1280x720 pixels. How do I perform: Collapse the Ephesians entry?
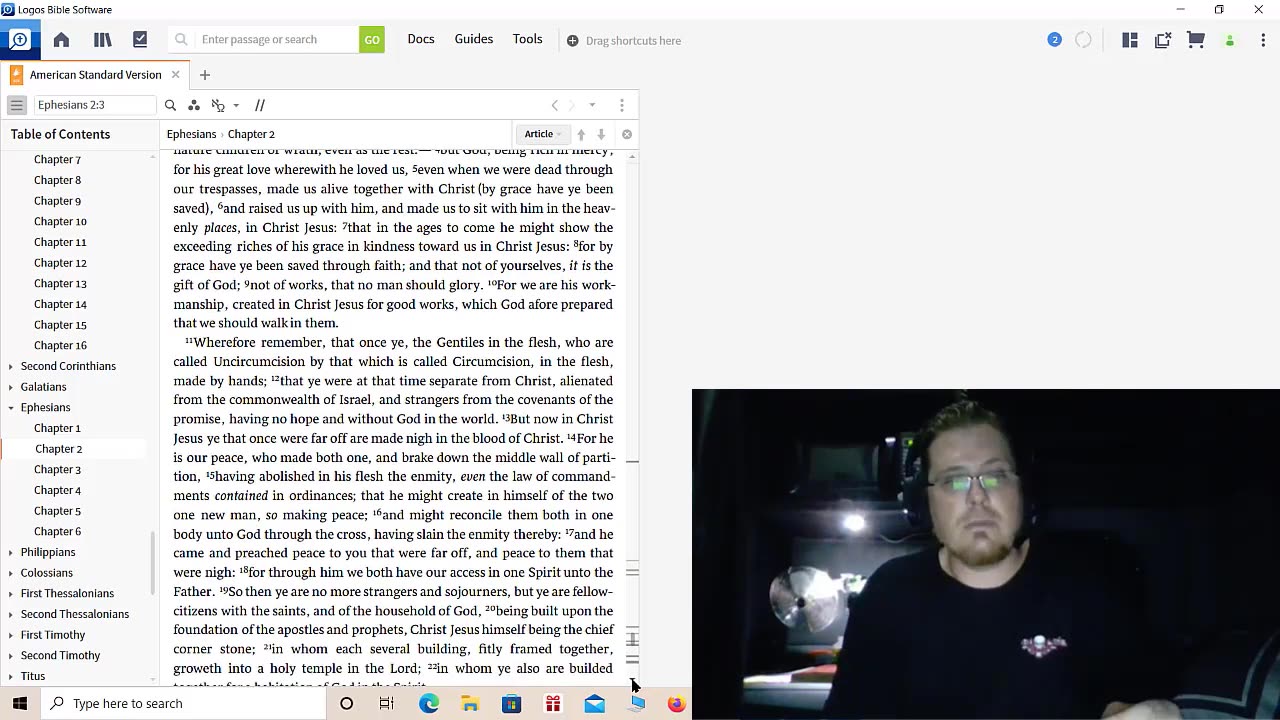[11, 407]
